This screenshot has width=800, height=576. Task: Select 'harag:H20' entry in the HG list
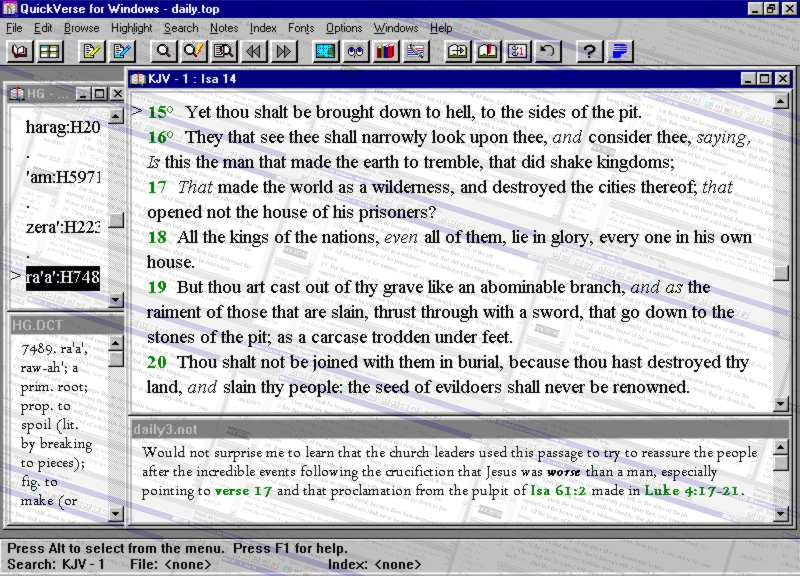[x=63, y=127]
